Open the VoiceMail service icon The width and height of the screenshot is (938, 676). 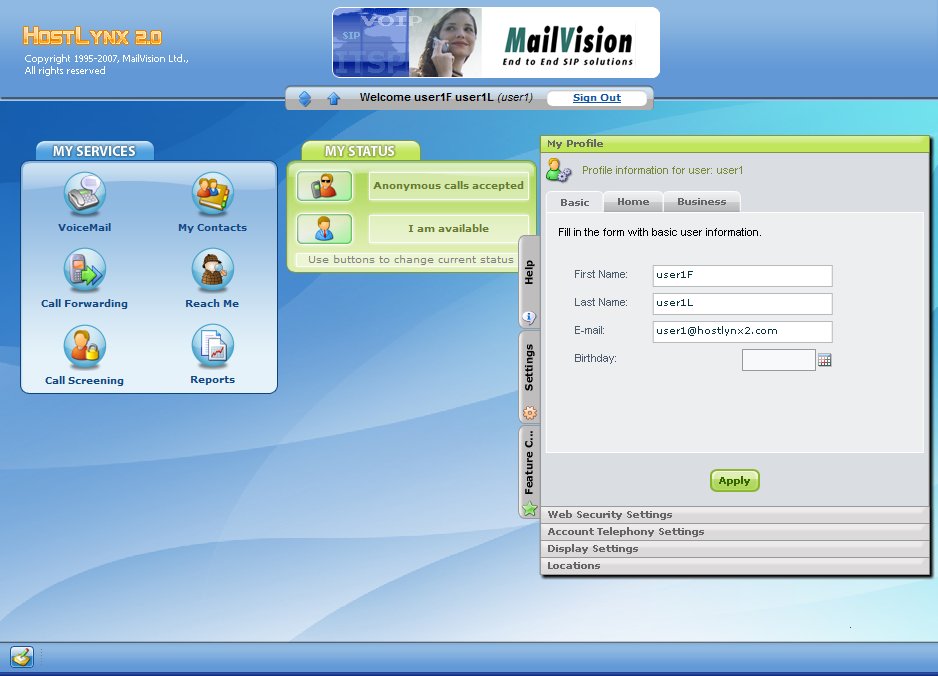click(x=85, y=194)
